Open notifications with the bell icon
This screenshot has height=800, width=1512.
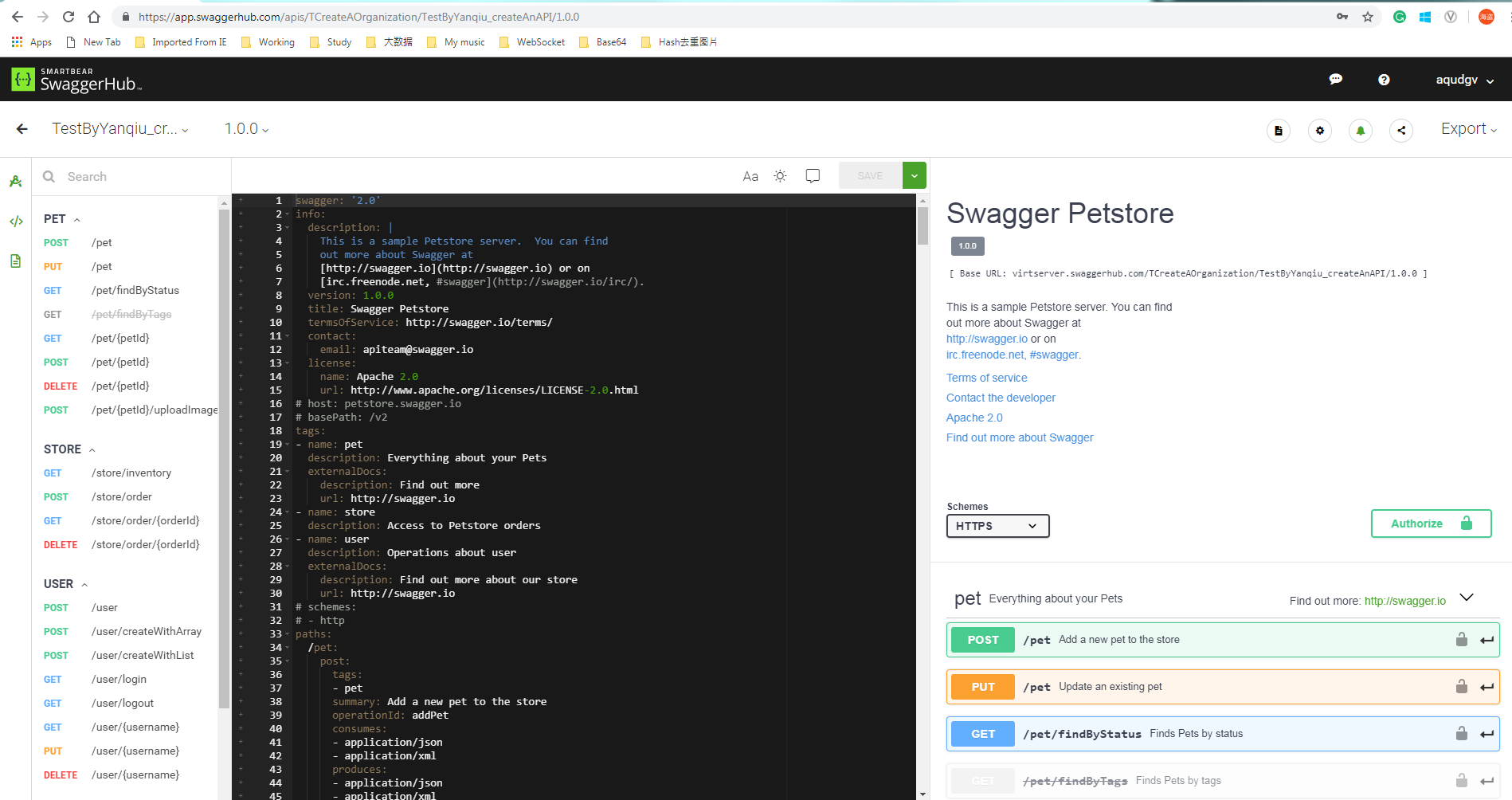tap(1360, 130)
